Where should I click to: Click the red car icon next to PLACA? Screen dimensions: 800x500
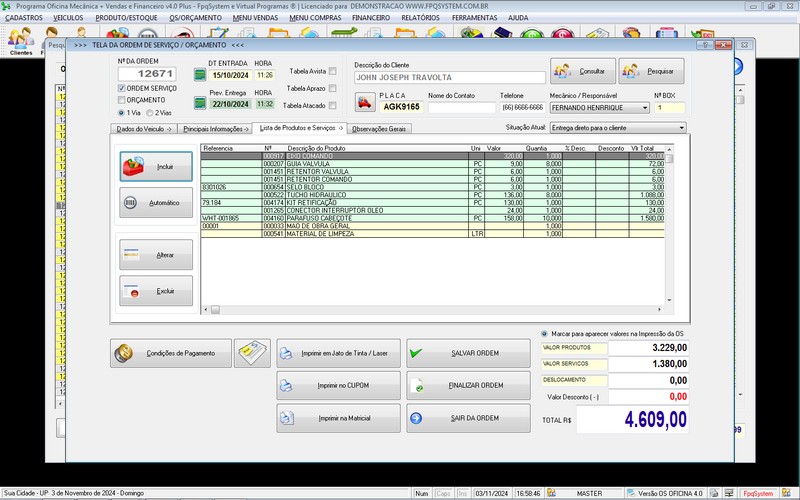coord(366,102)
